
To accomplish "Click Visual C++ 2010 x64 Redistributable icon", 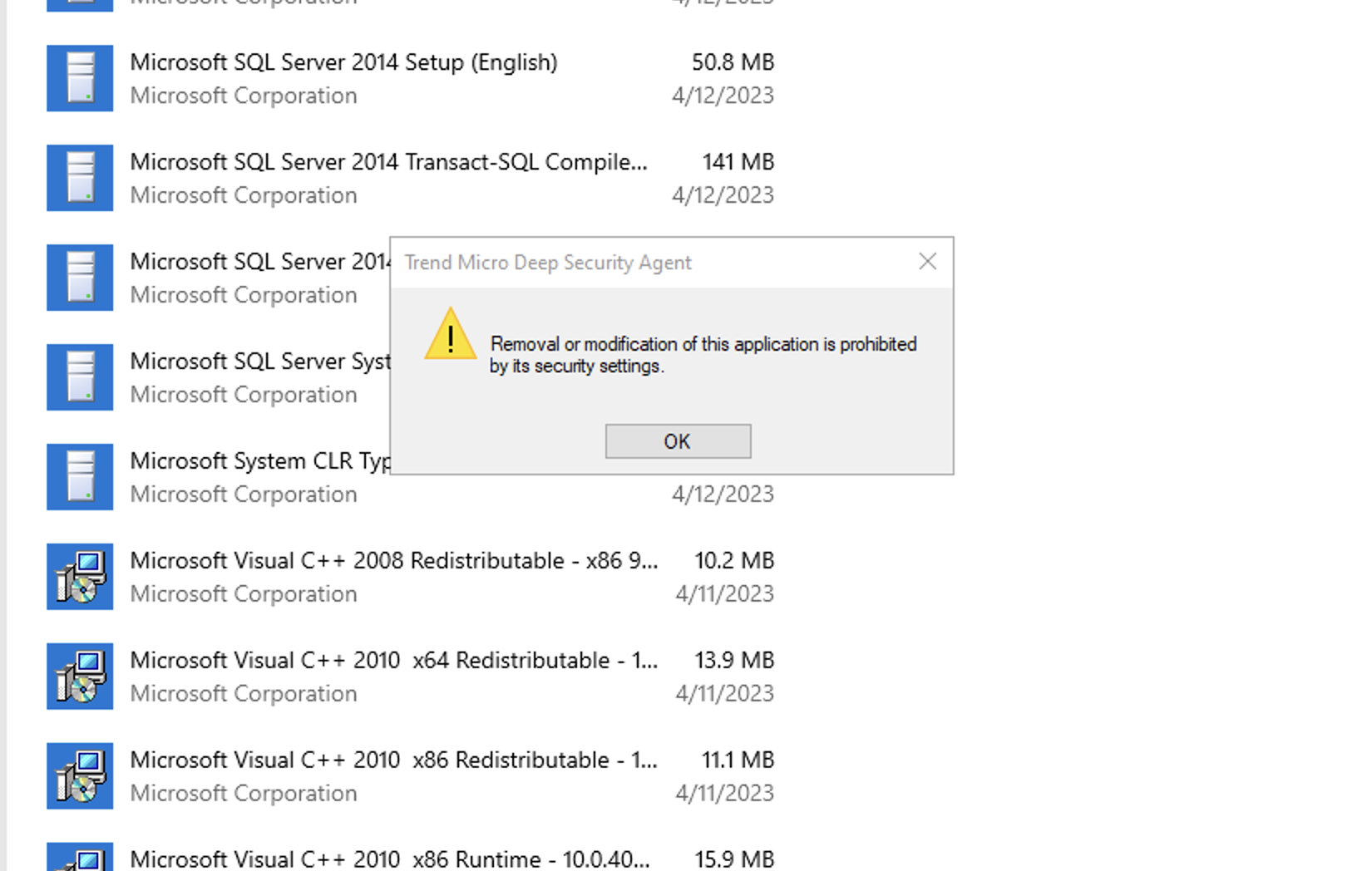I will tap(80, 677).
